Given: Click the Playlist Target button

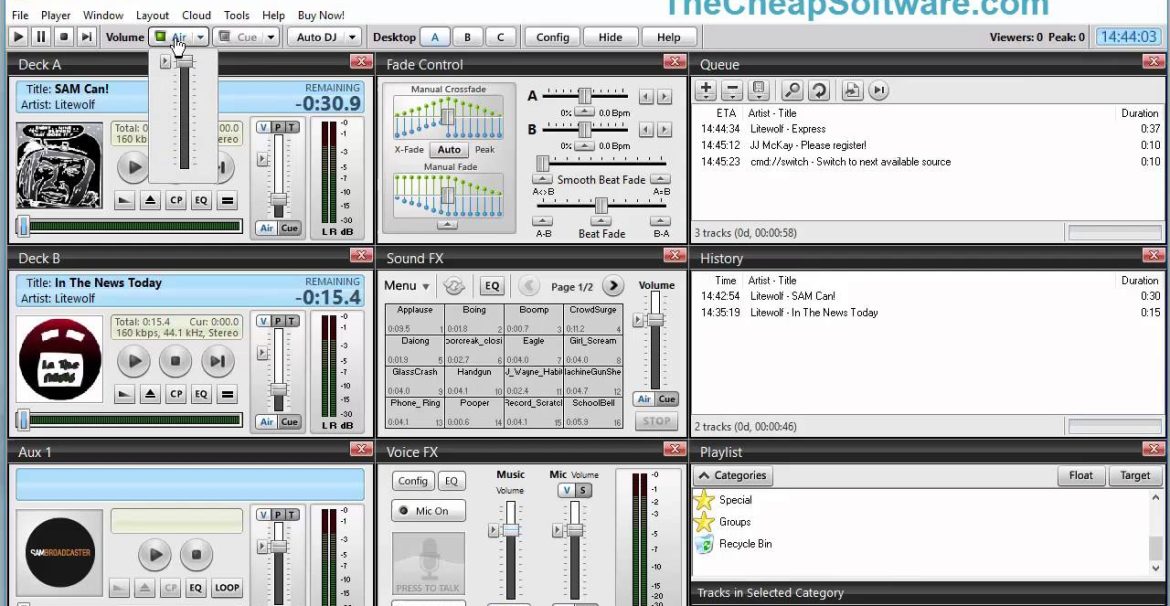Looking at the screenshot, I should click(1135, 475).
